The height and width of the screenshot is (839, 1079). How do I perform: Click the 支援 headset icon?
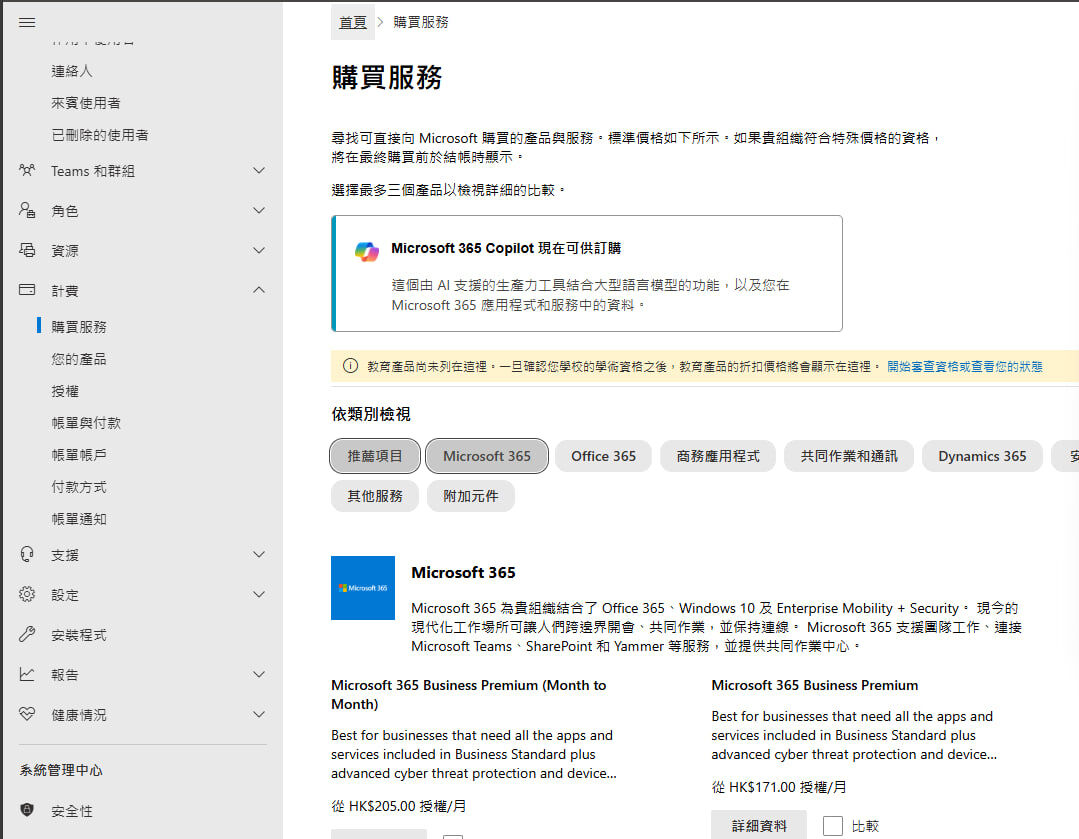27,554
